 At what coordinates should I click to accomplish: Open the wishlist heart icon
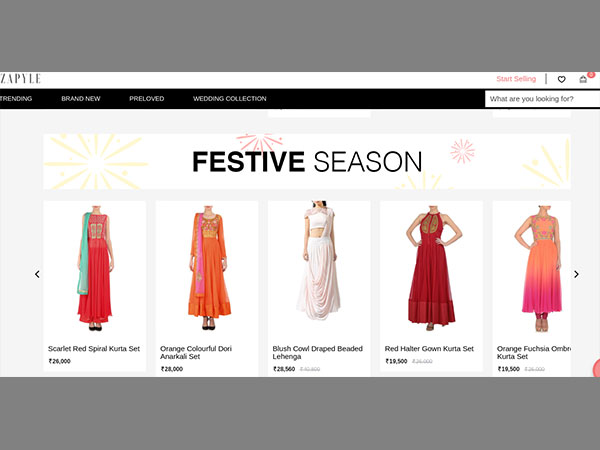[x=561, y=79]
